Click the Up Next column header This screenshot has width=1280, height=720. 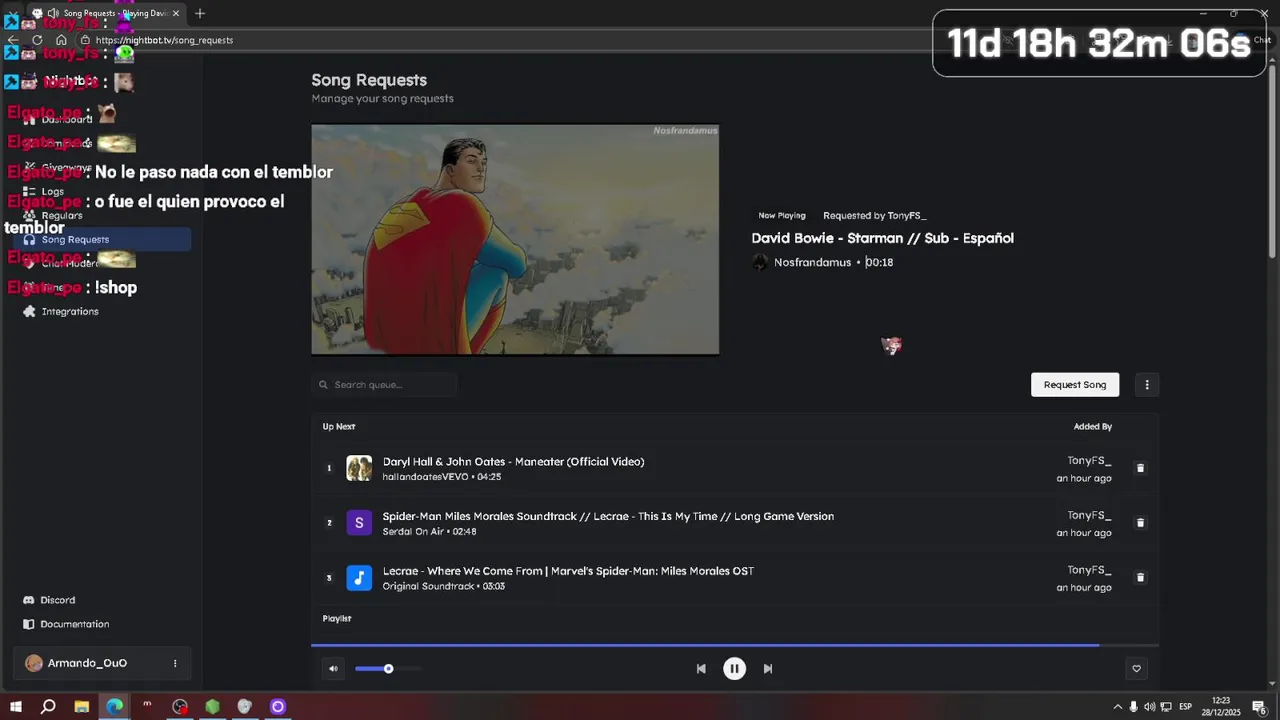[x=339, y=426]
